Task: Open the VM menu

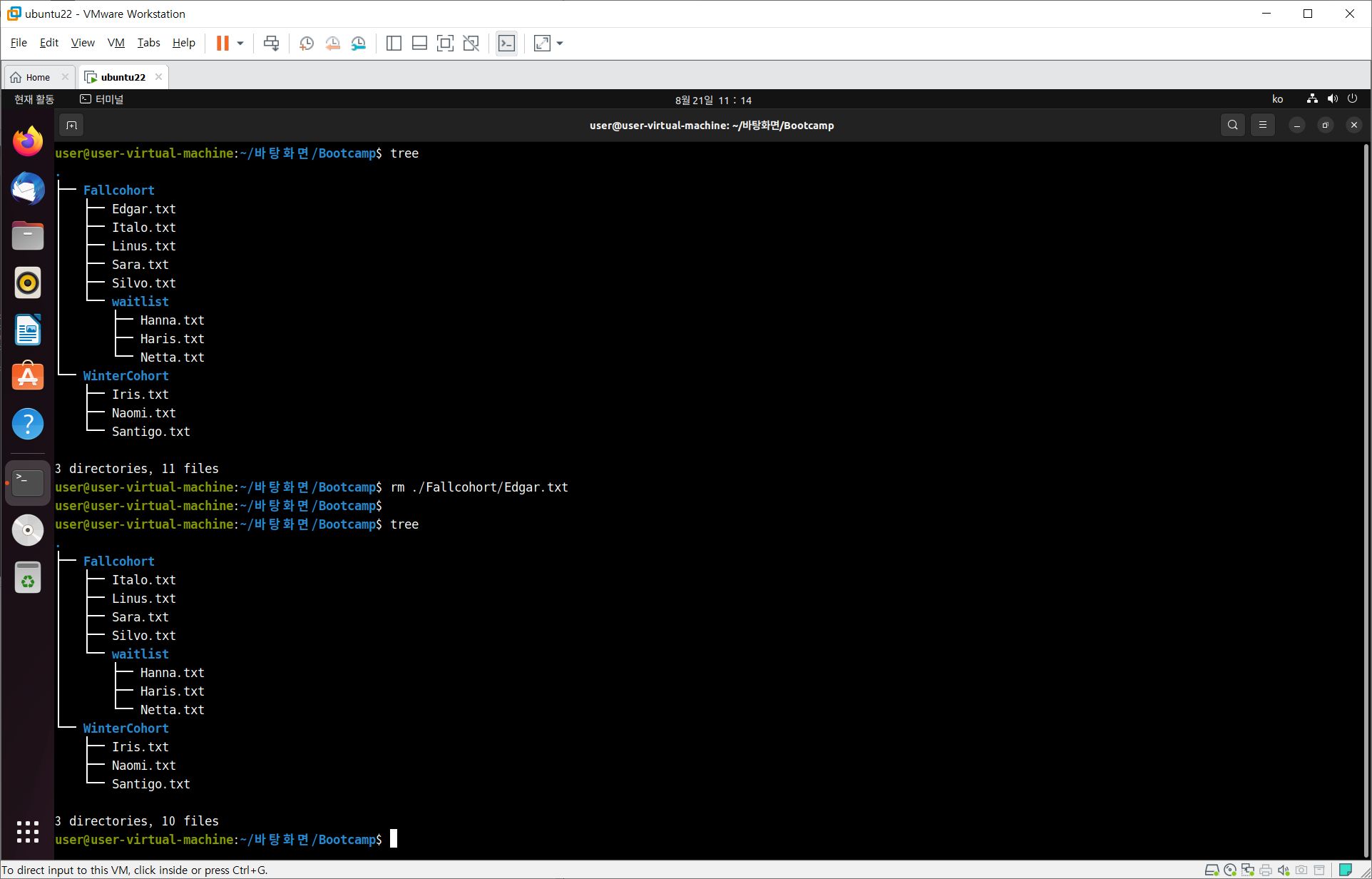Action: click(116, 43)
